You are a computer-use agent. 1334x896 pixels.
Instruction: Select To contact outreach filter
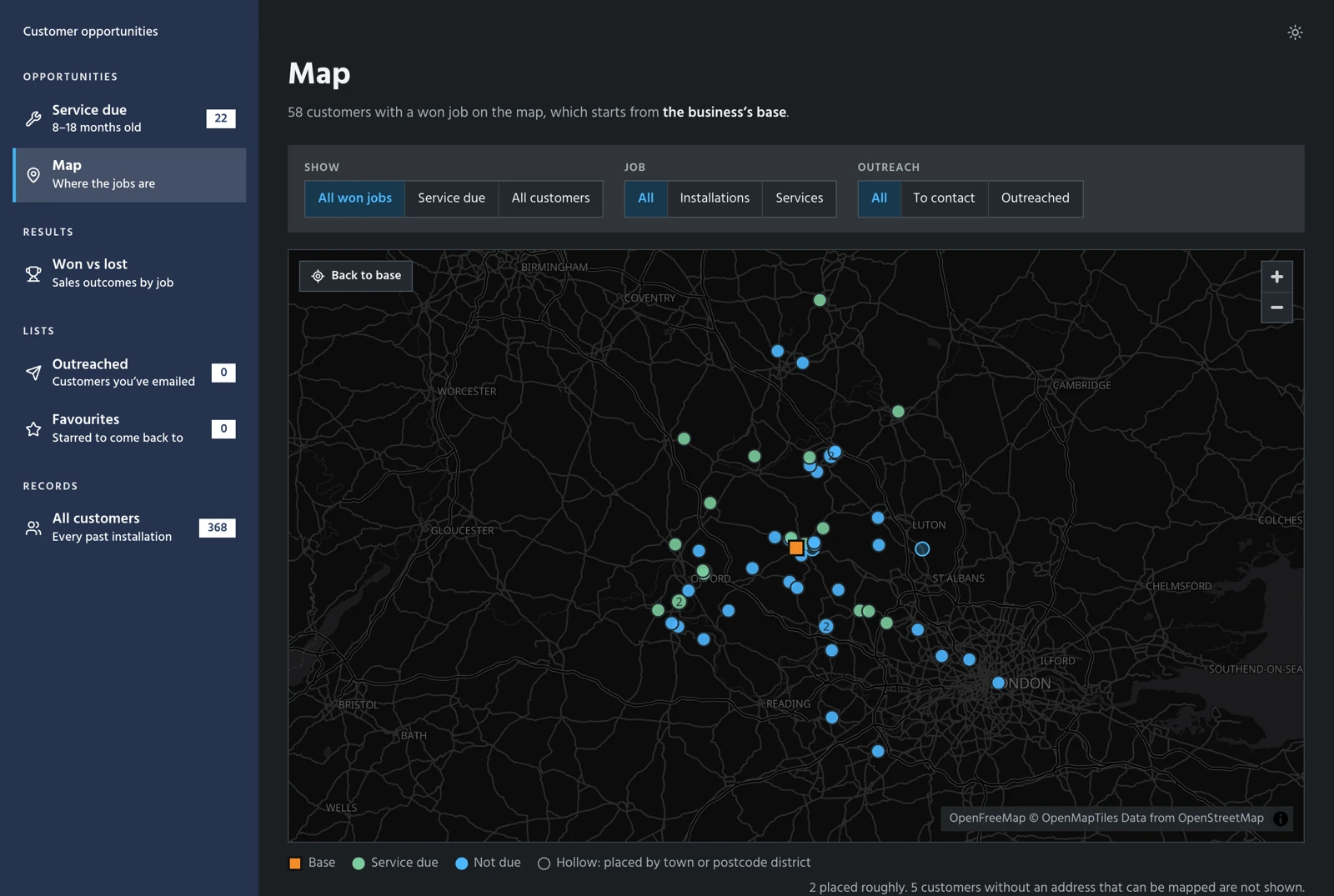[x=944, y=198]
